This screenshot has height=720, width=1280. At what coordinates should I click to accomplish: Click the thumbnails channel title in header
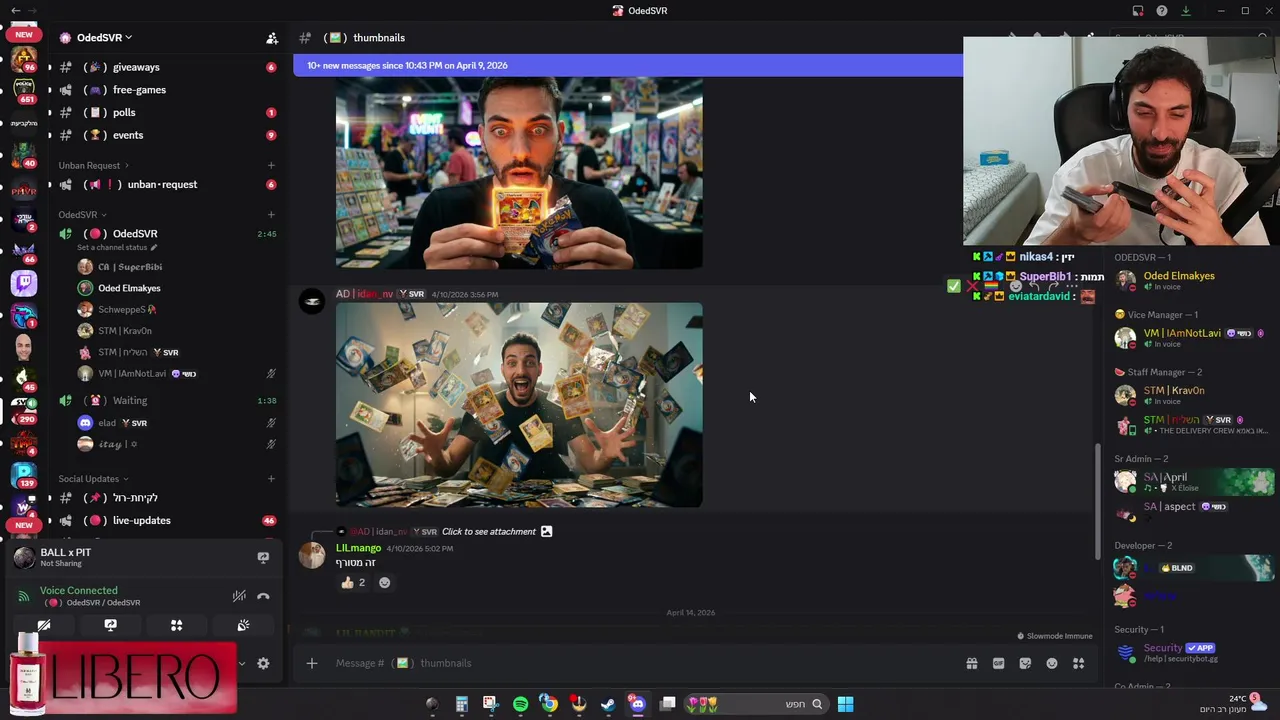click(x=379, y=38)
